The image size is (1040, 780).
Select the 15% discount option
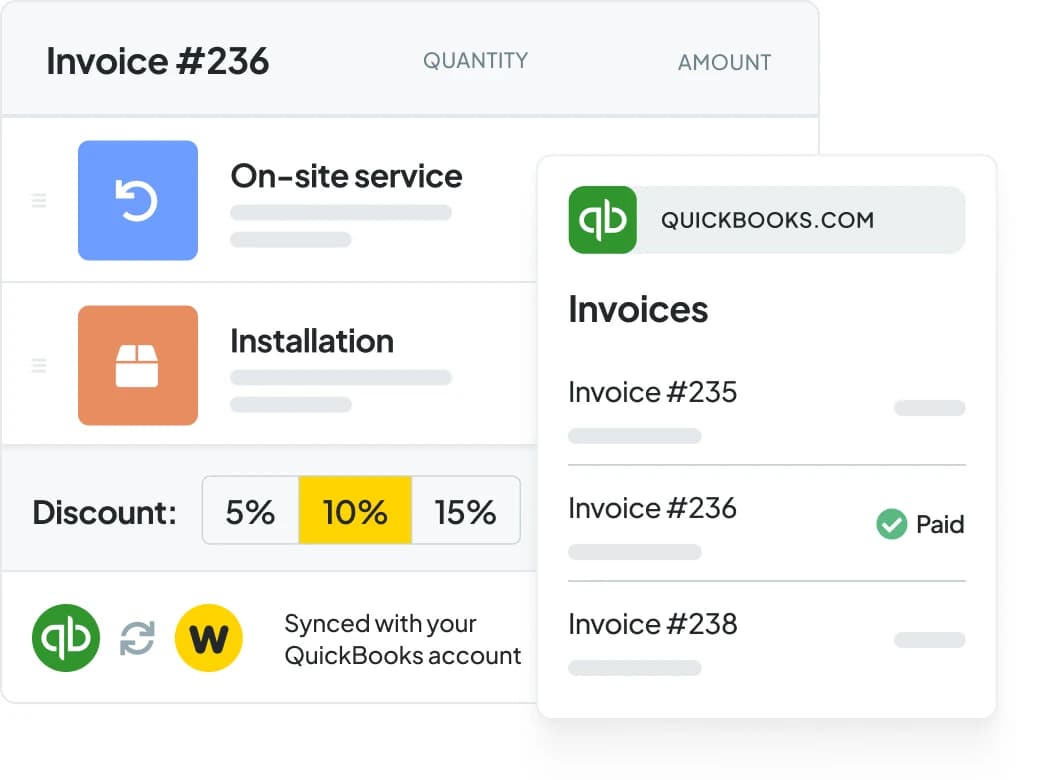tap(466, 511)
